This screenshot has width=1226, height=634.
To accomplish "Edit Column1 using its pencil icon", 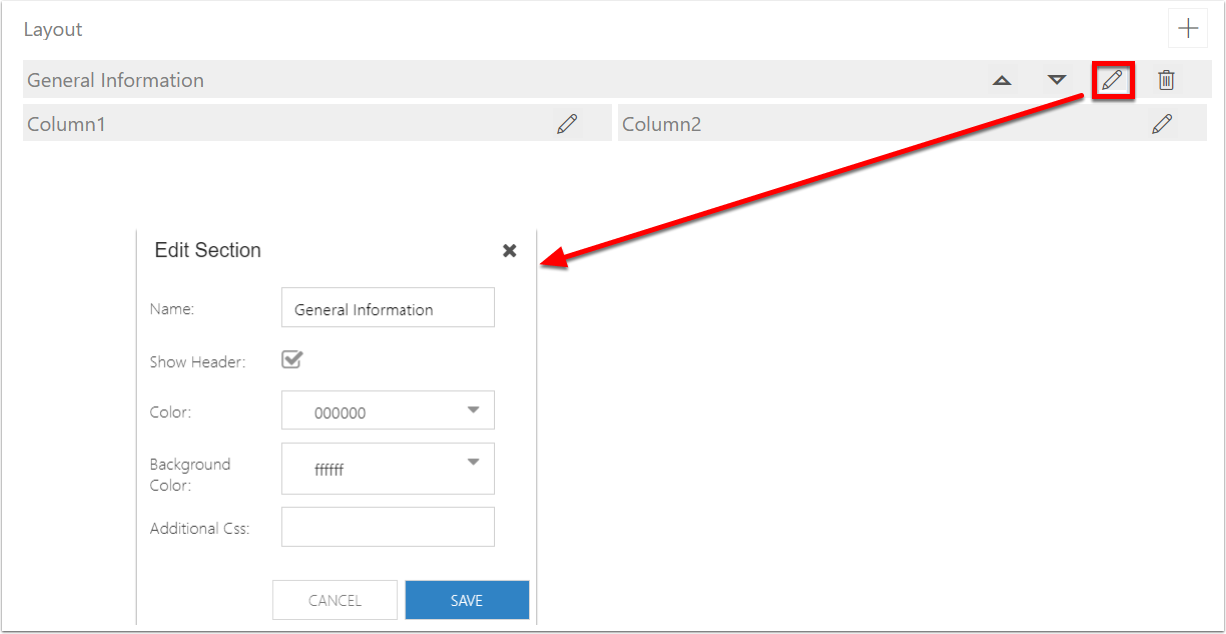I will pos(567,123).
